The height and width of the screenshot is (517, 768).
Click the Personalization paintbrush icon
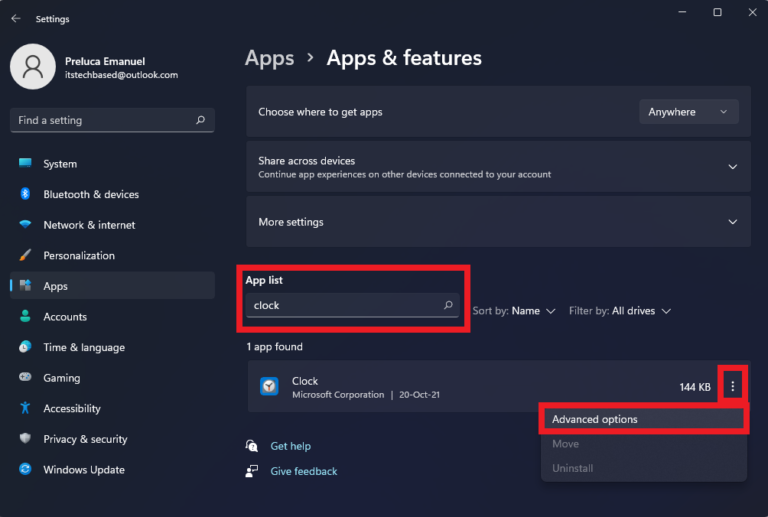25,255
